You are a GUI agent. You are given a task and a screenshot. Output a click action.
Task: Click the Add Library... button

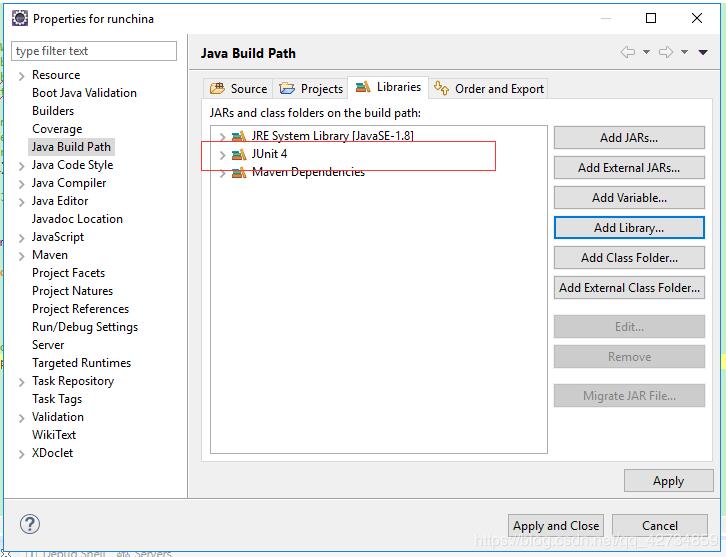tap(629, 228)
